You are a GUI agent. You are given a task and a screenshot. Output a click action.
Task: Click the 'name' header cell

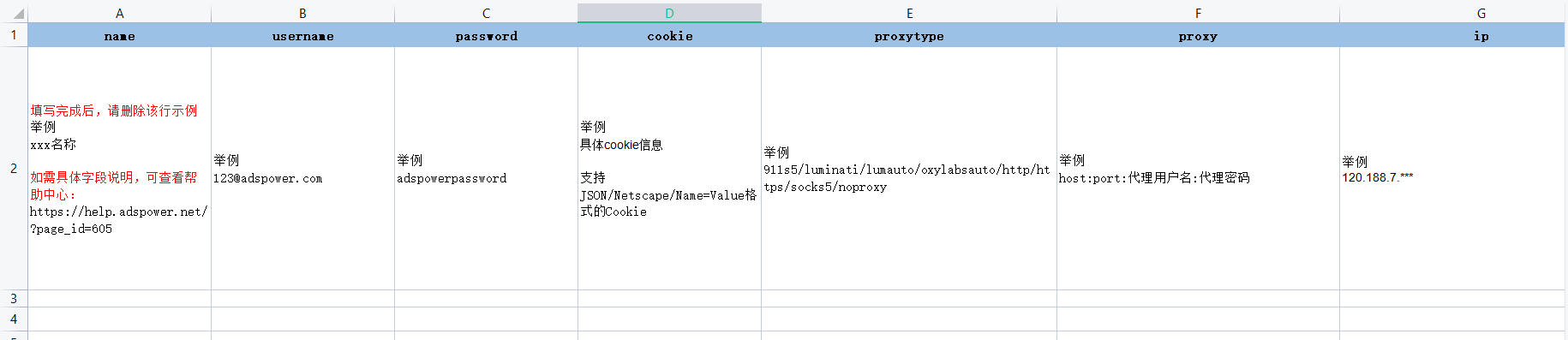coord(119,35)
